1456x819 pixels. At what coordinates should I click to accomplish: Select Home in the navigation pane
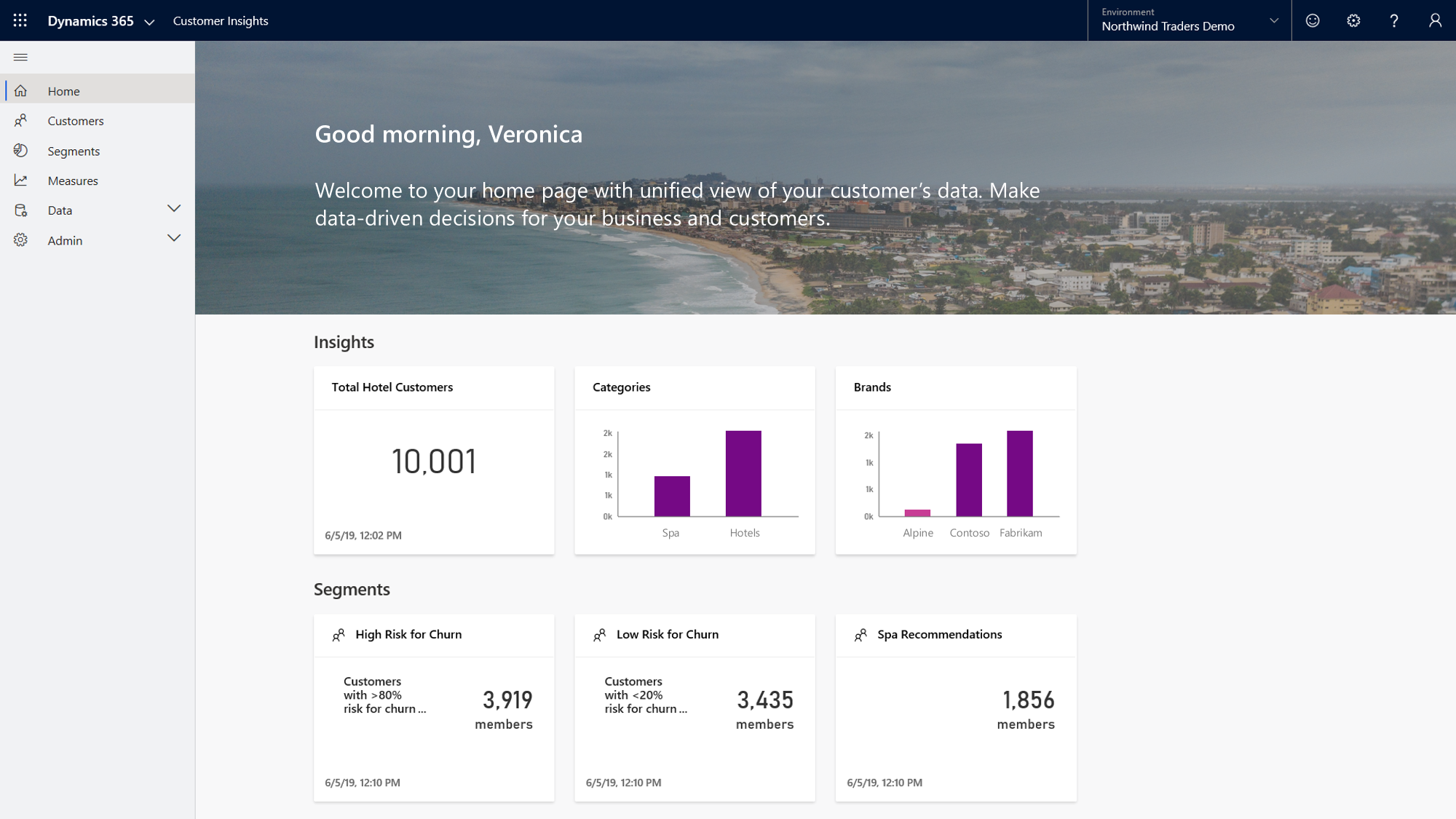[63, 91]
